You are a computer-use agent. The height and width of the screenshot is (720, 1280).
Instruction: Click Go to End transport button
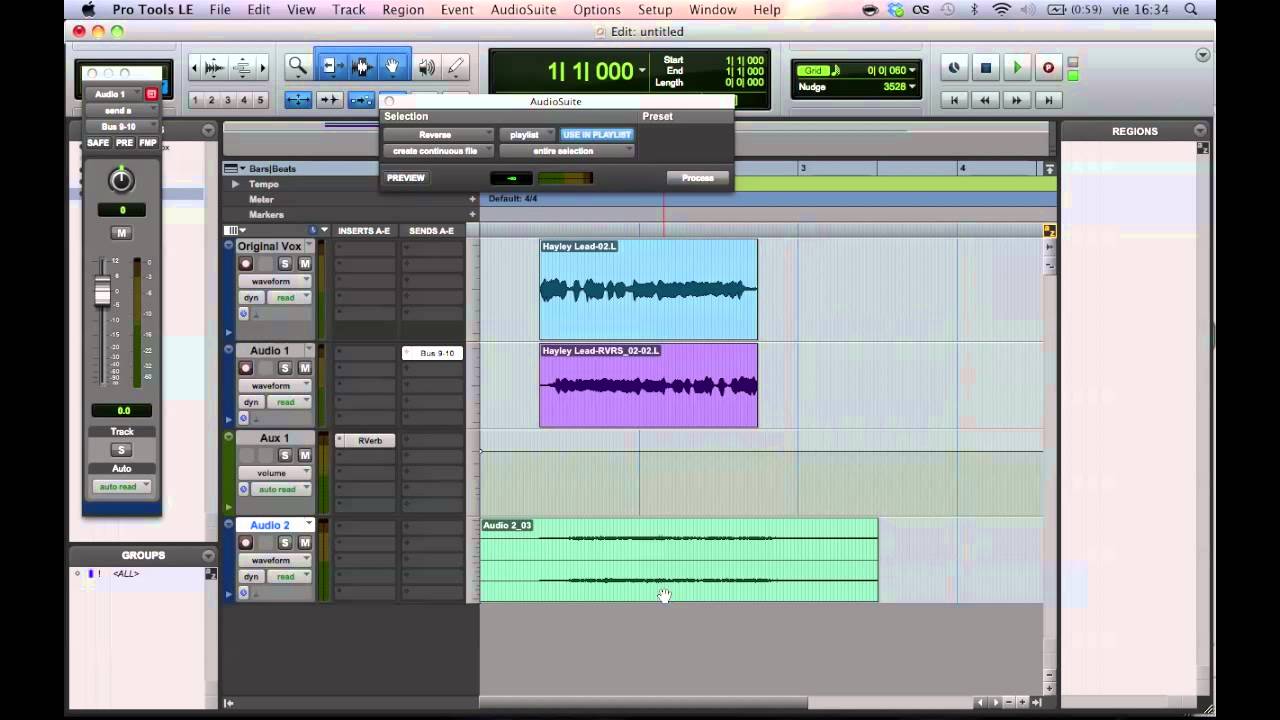pos(1048,100)
